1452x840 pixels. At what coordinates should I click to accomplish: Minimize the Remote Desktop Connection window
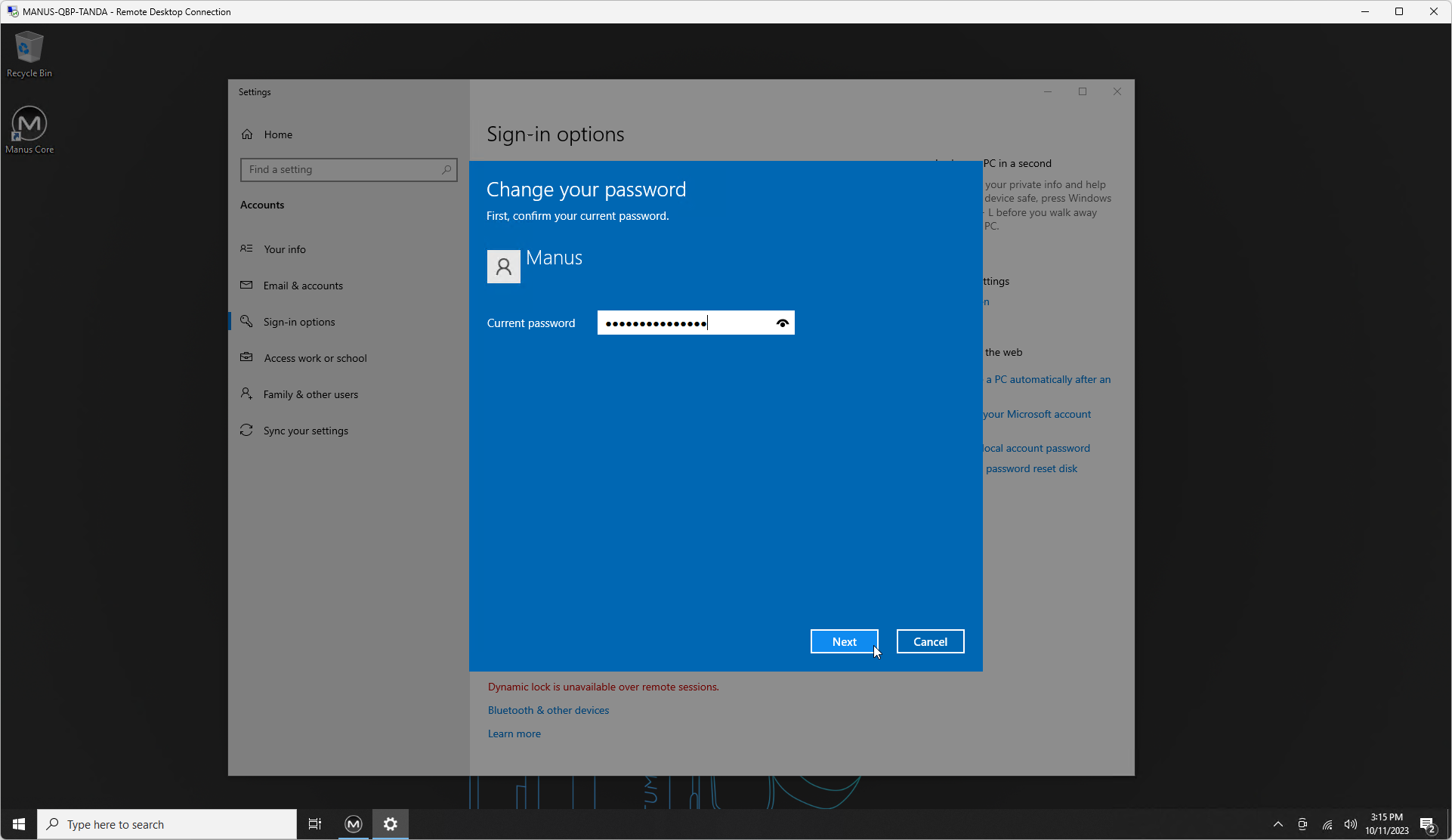coord(1364,11)
